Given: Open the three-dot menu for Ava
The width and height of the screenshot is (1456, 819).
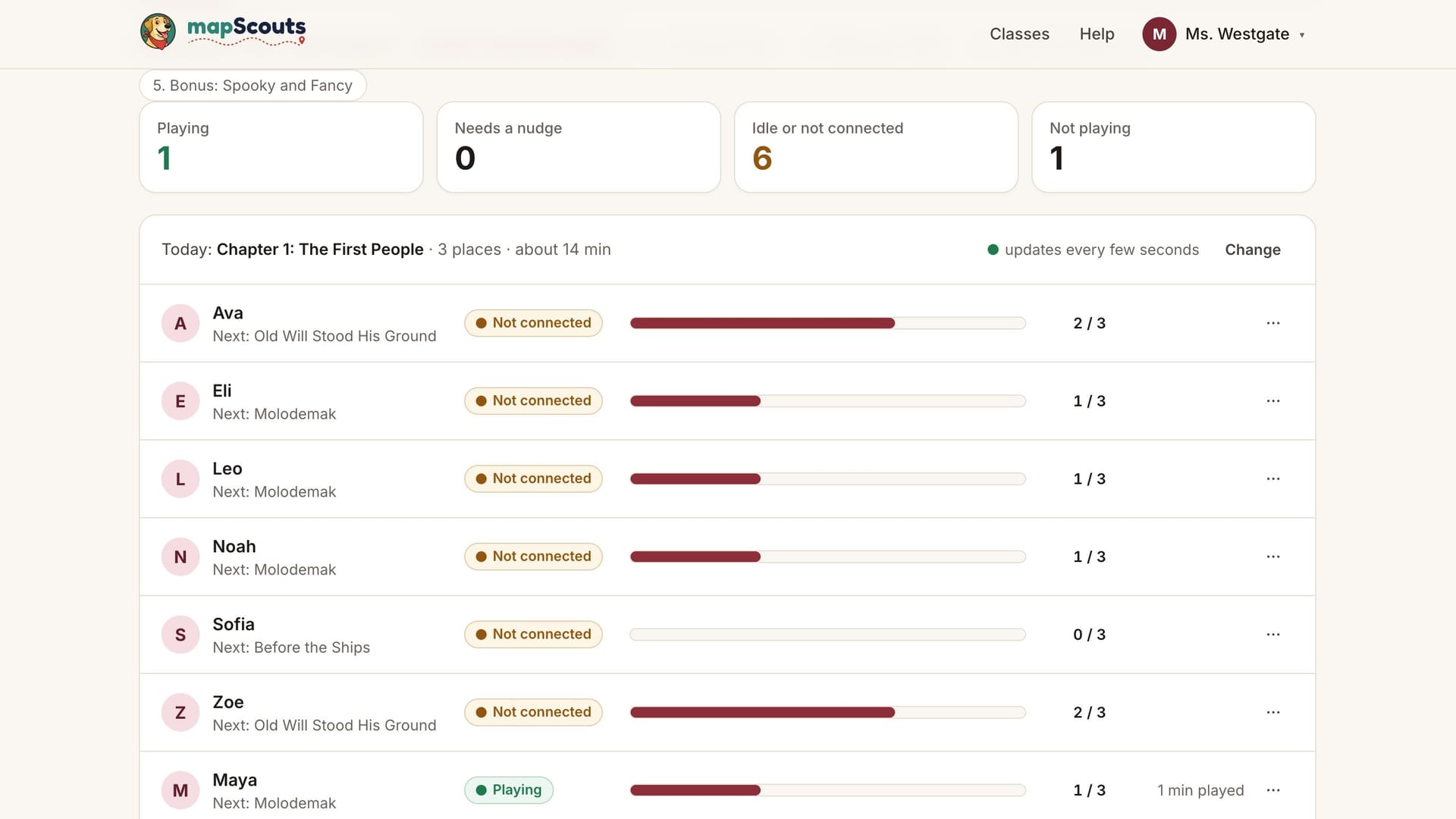Looking at the screenshot, I should (x=1272, y=323).
